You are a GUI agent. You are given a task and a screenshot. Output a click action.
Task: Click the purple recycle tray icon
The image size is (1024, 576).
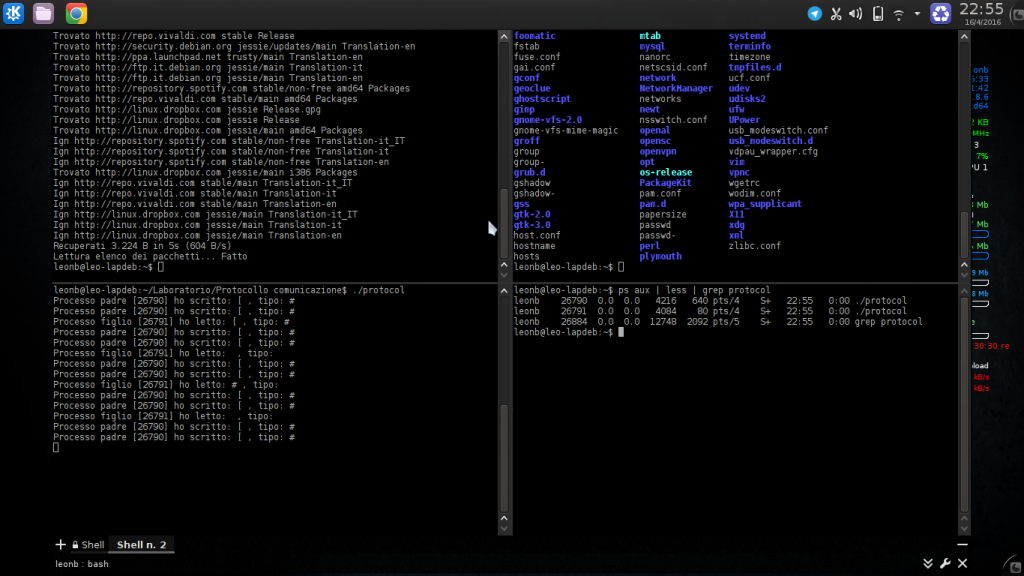[941, 13]
